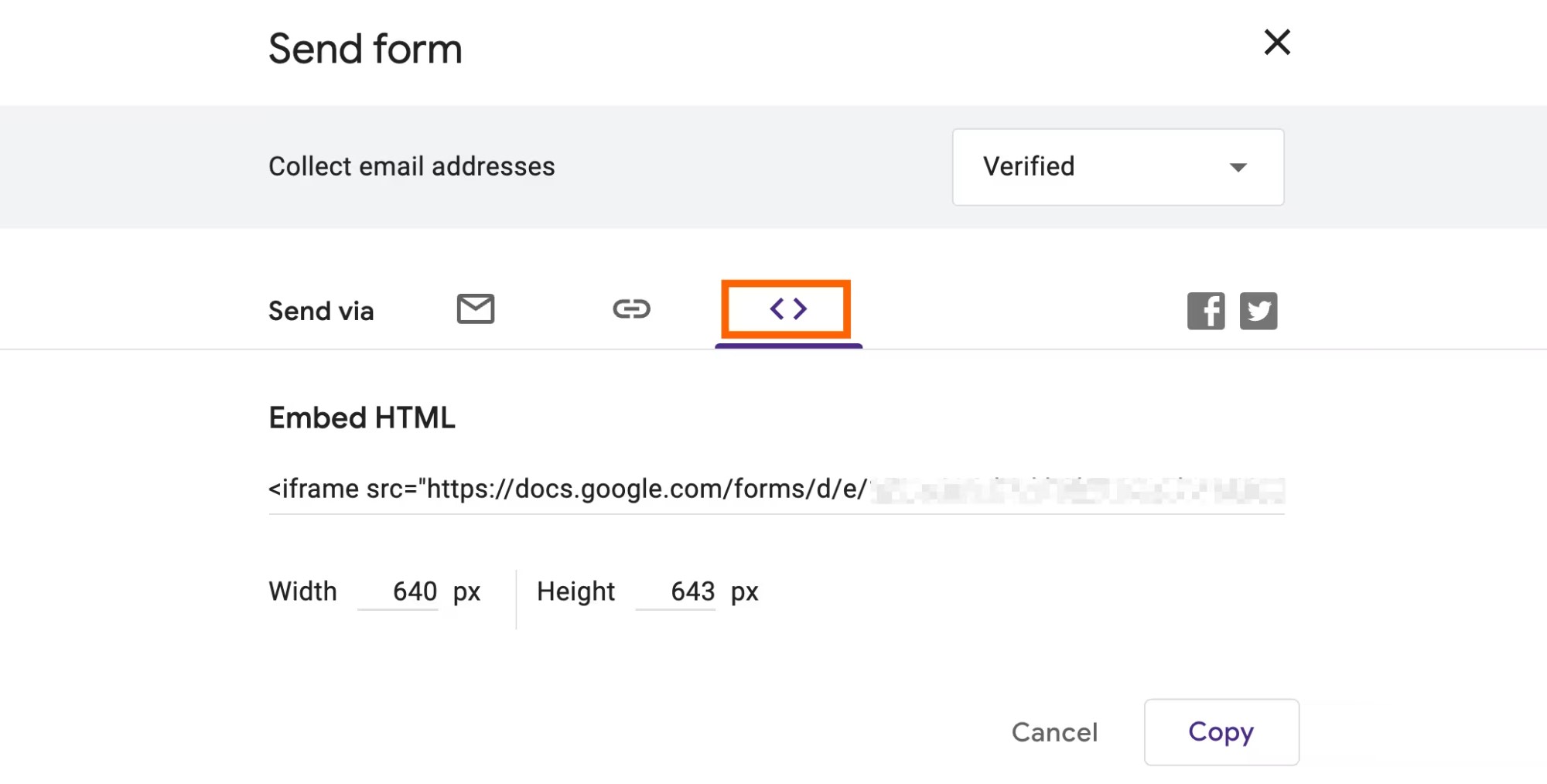
Task: Click the Send via label
Action: (x=321, y=312)
